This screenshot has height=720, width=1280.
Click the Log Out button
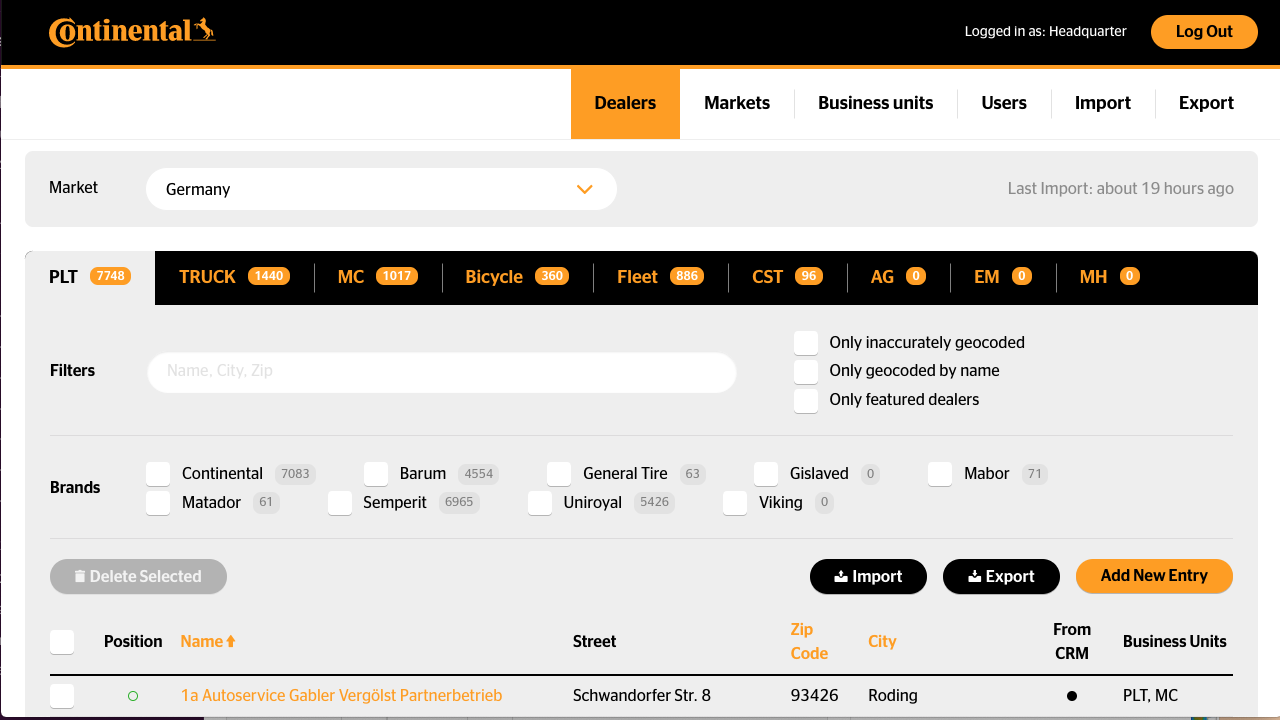pyautogui.click(x=1204, y=32)
